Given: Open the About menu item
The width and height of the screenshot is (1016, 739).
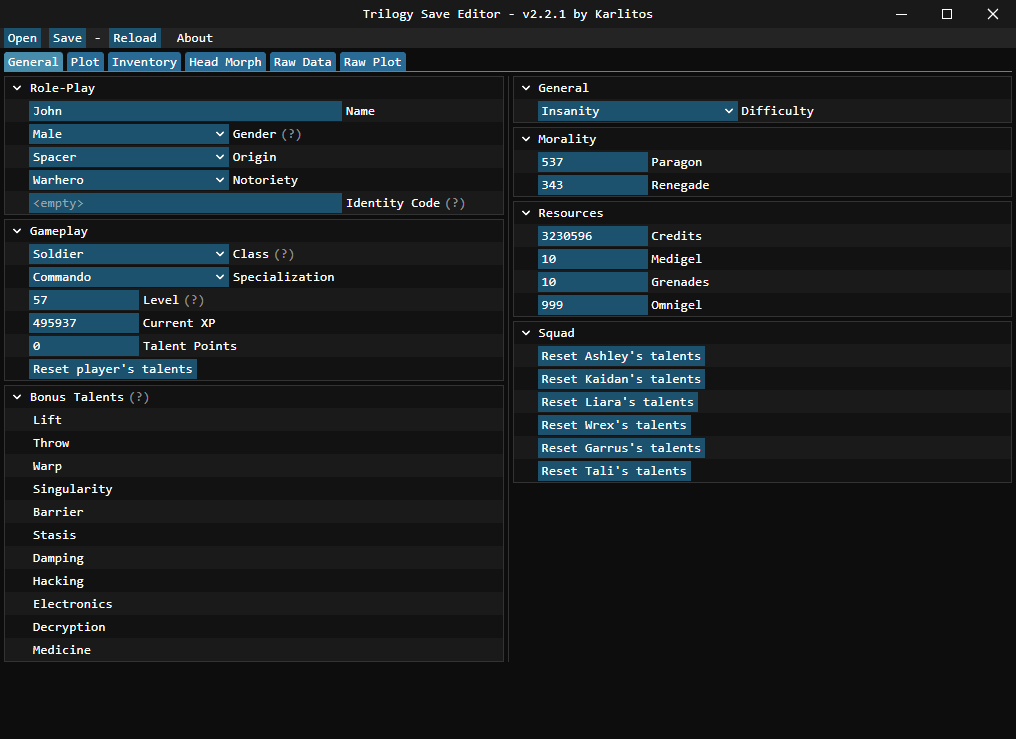Looking at the screenshot, I should [x=194, y=38].
